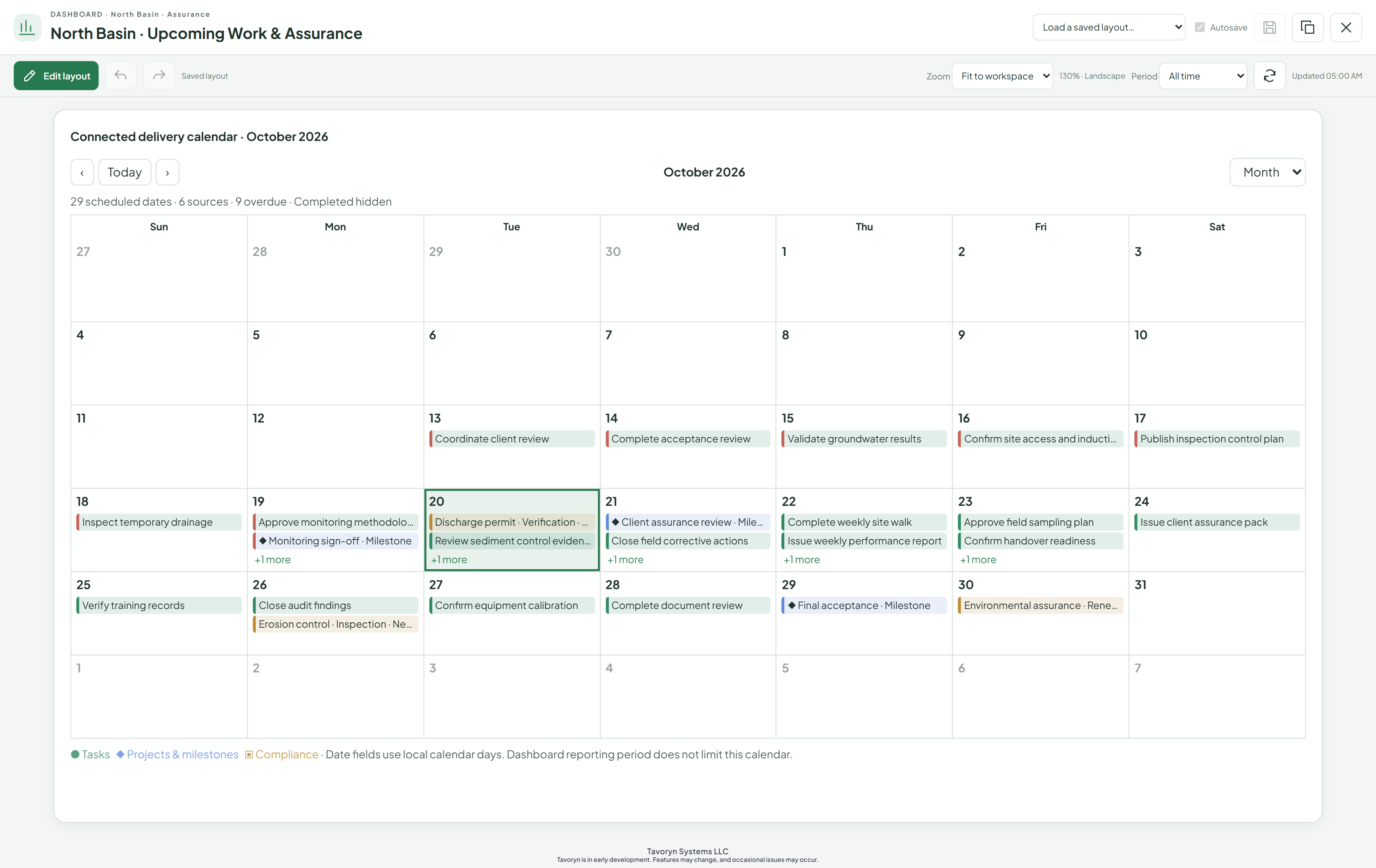Open the Complete acceptance review event

coord(688,439)
